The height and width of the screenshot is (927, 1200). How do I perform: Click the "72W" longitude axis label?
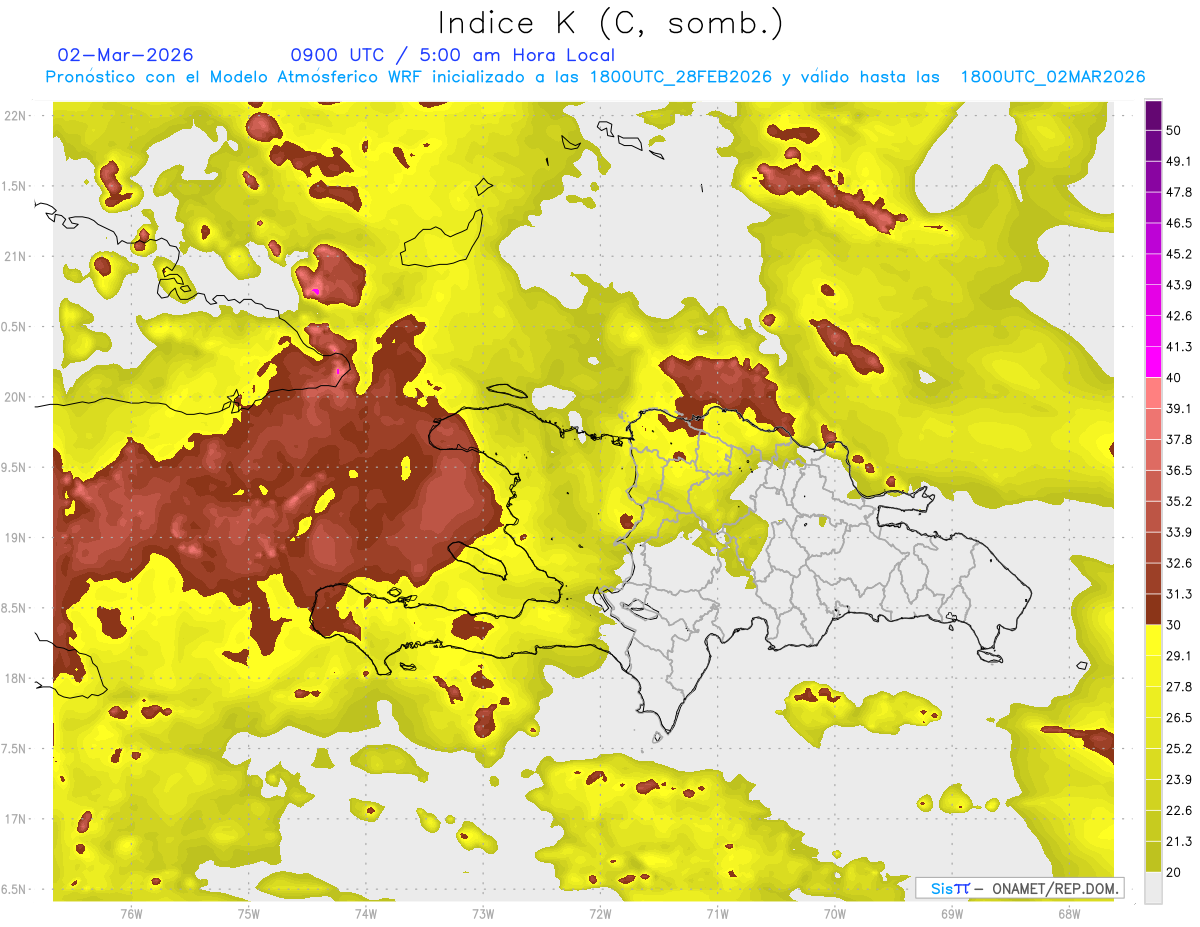point(600,914)
